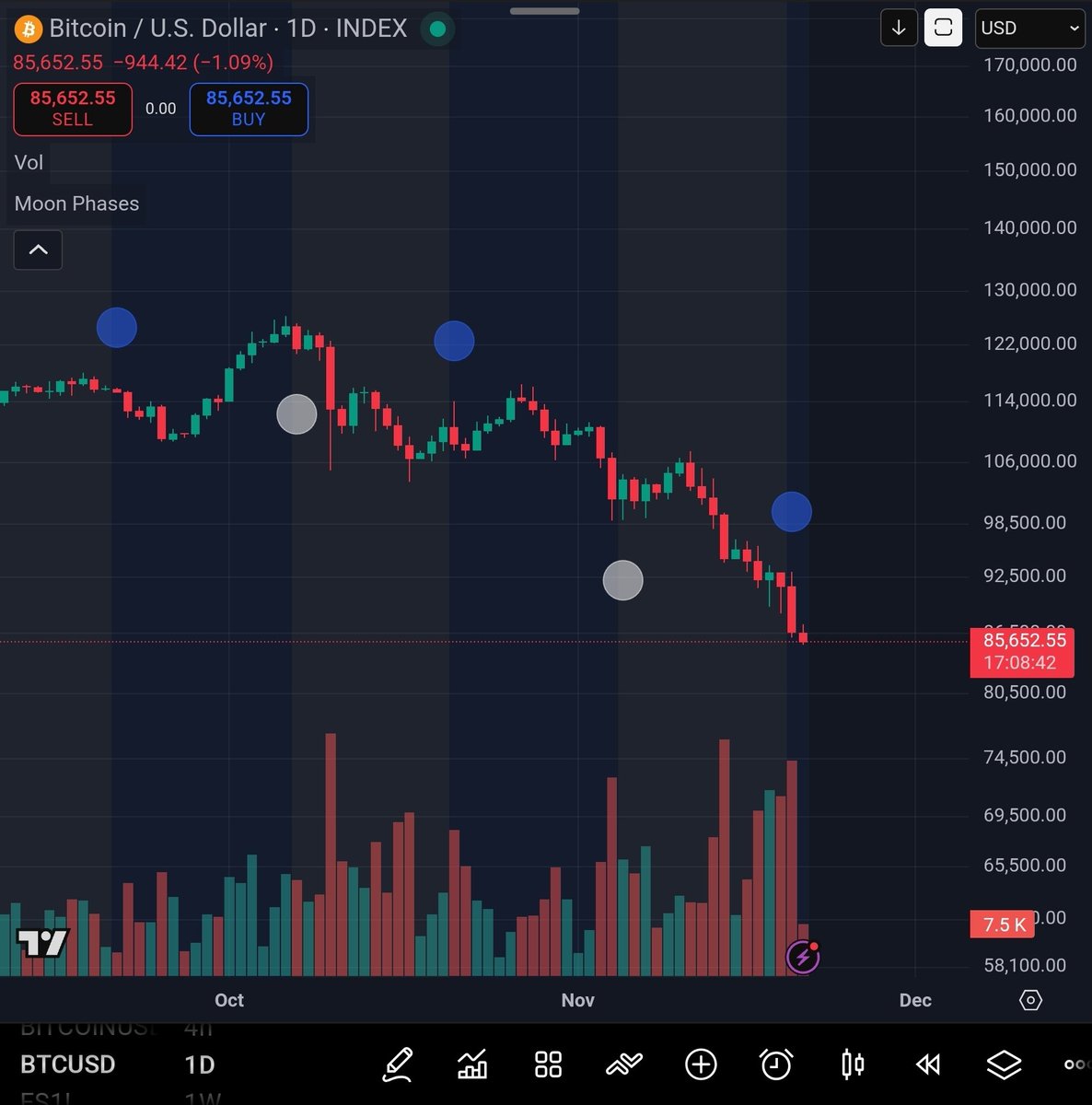The image size is (1092, 1105).
Task: Open the indicators chart icon
Action: click(472, 1065)
